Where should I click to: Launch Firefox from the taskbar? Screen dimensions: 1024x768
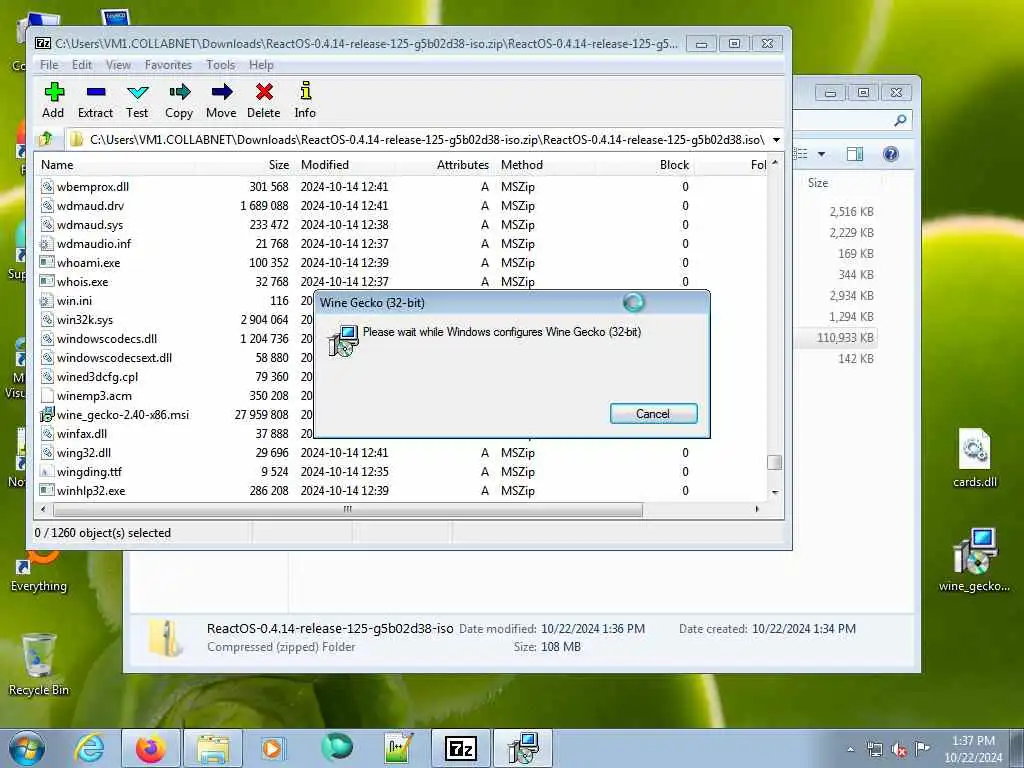tap(150, 748)
